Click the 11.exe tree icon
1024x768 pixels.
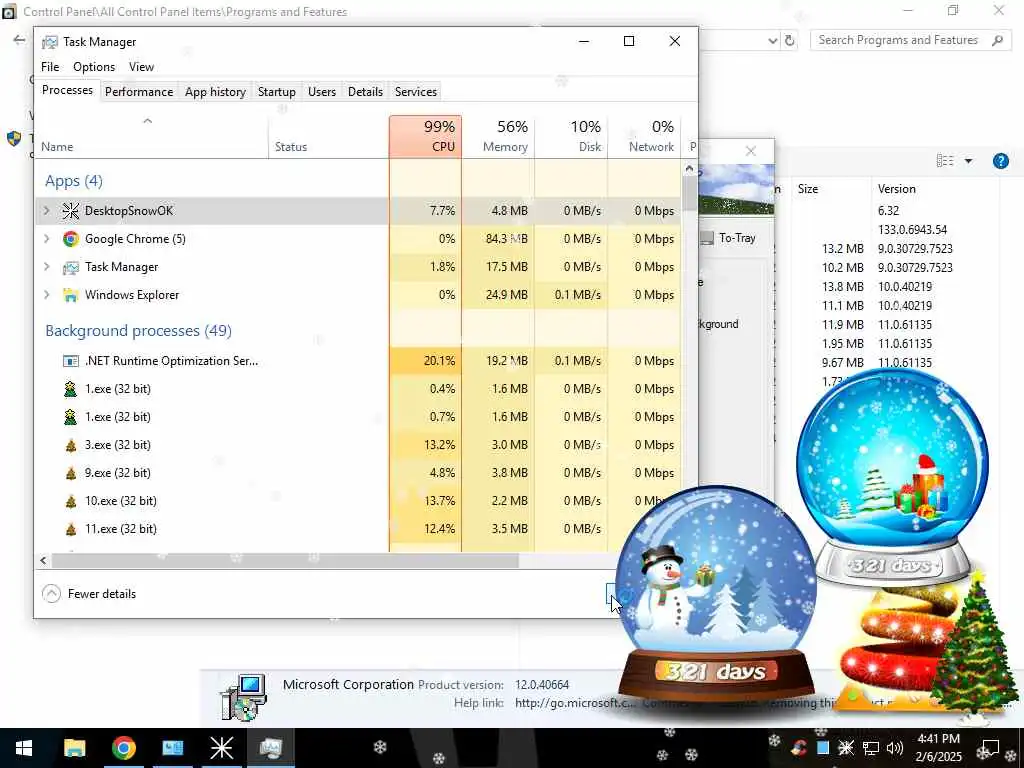71,529
